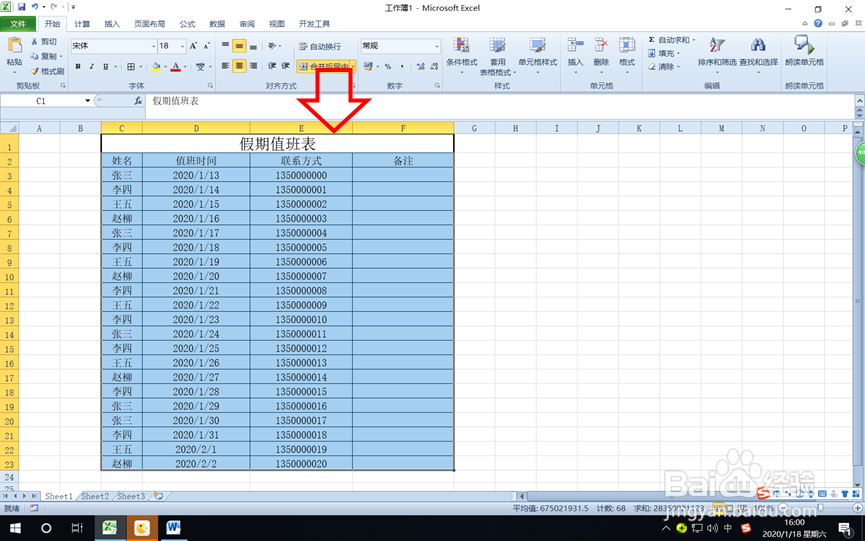Switch to the Page Layout (页面布局) tab
Viewport: 865px width, 541px height.
(x=149, y=24)
